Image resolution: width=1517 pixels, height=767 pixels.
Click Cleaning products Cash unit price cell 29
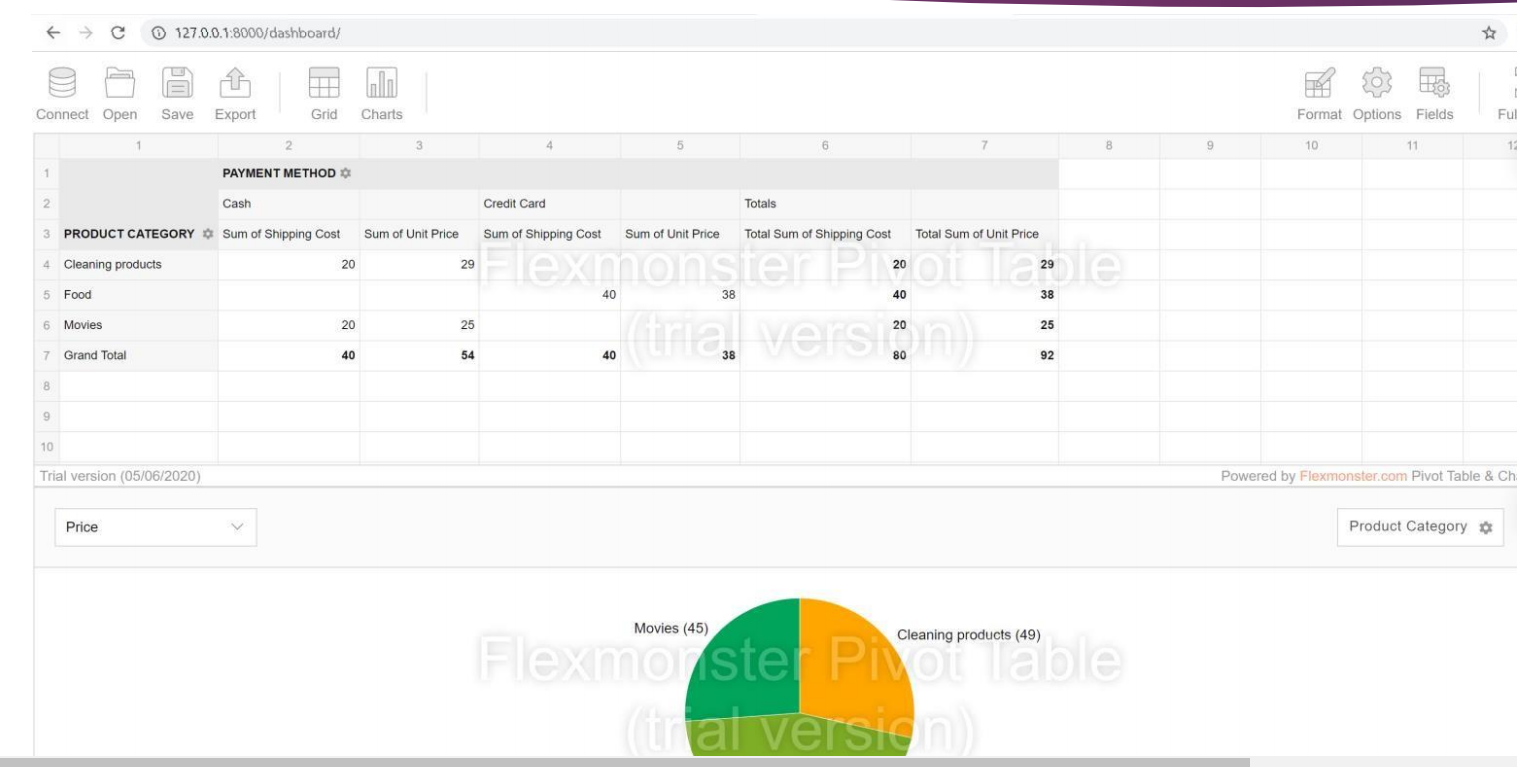[420, 265]
